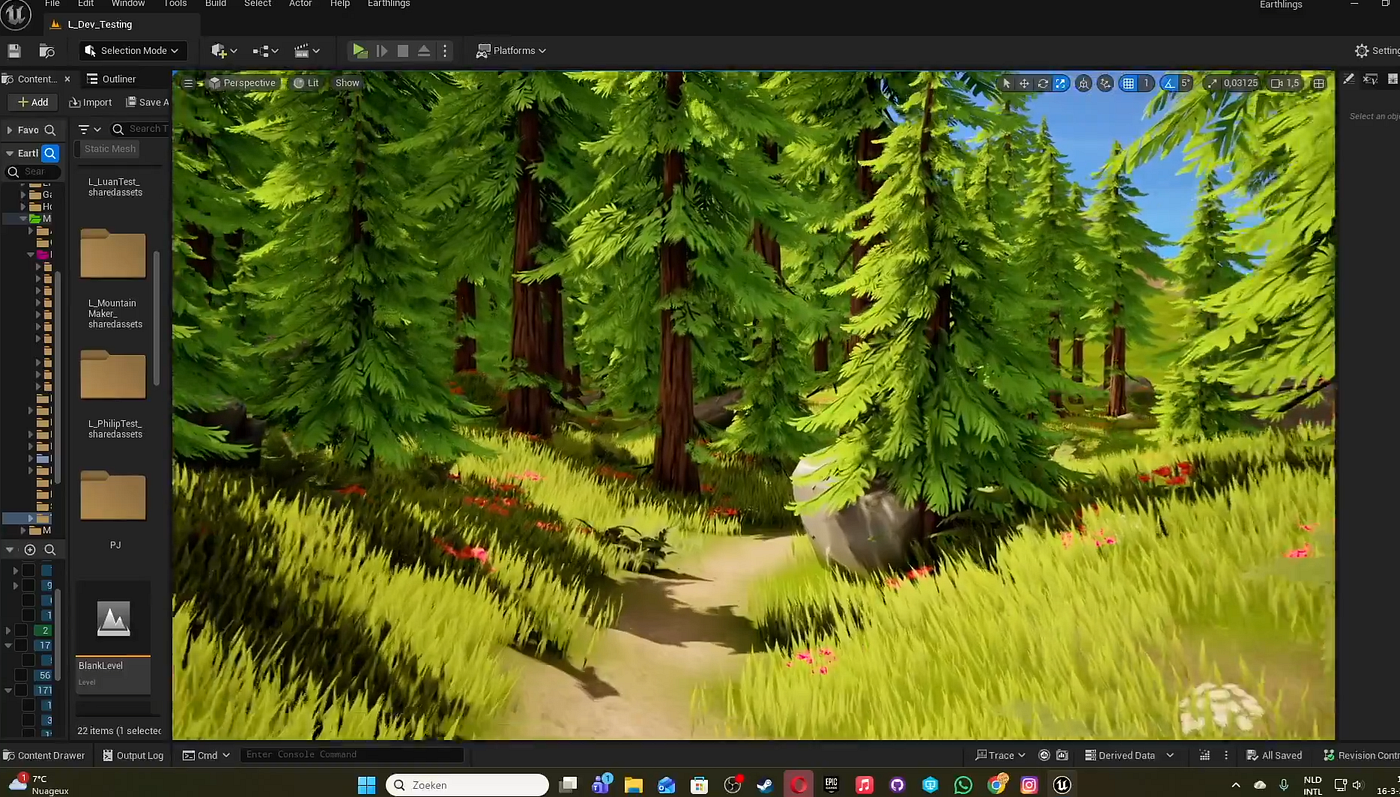Search the Favorites section magnifier icon
The height and width of the screenshot is (797, 1400).
[50, 130]
